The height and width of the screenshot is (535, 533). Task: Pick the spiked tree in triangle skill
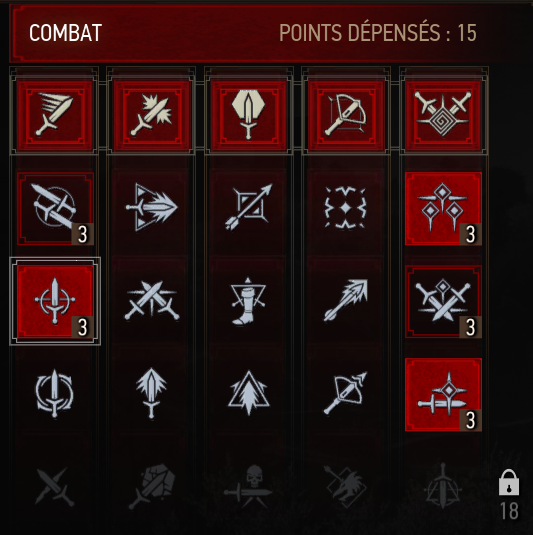point(249,392)
